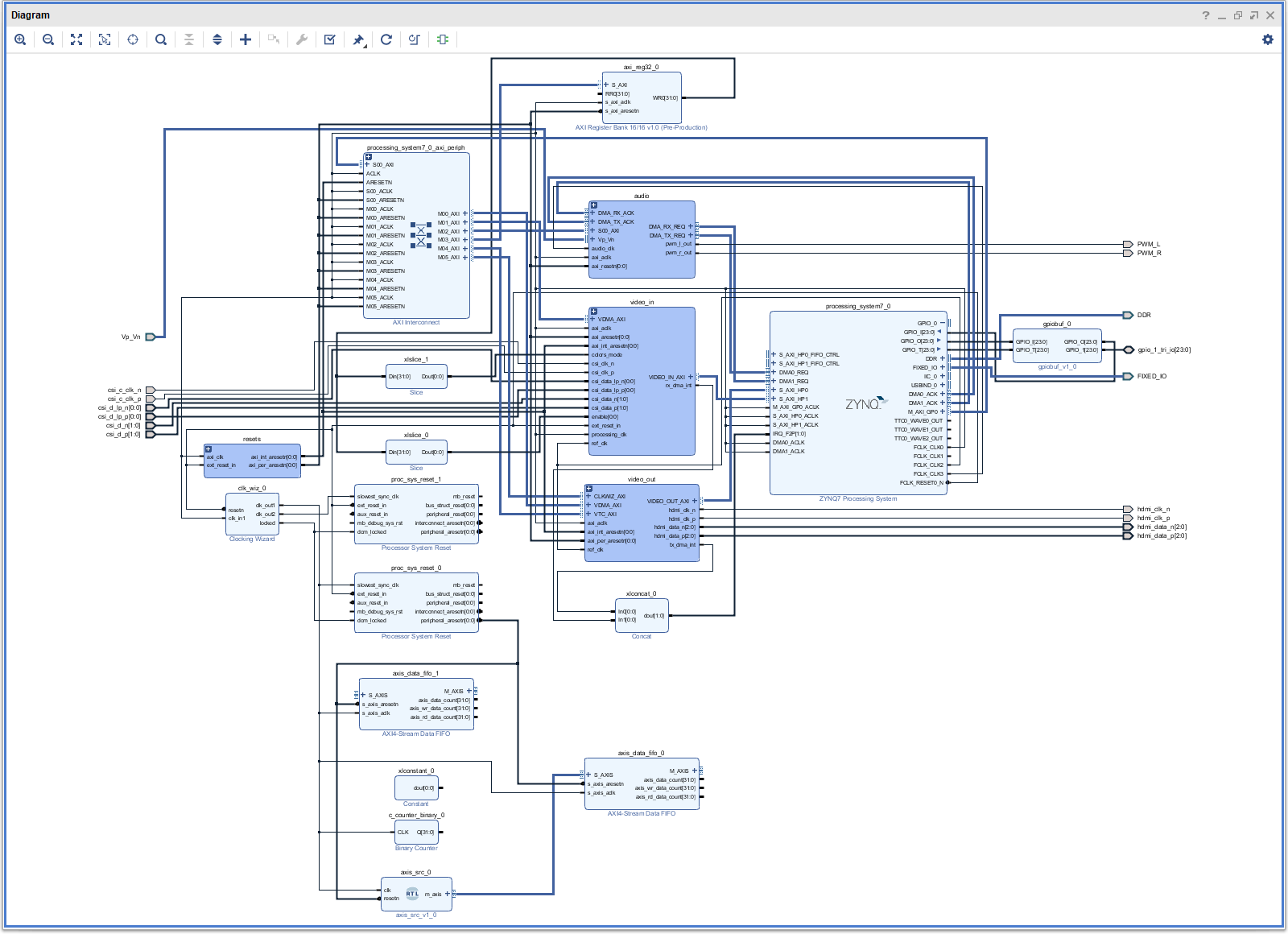
Task: Fit the diagram with Zoom Fit
Action: [x=76, y=39]
